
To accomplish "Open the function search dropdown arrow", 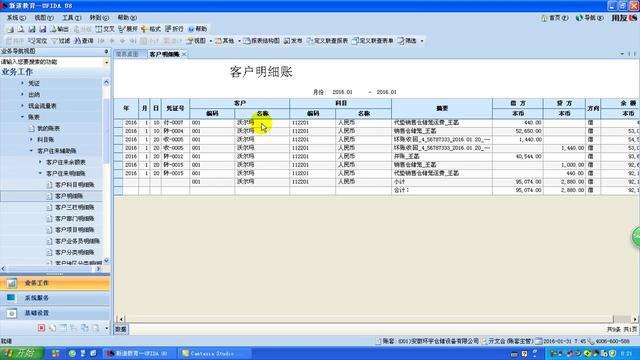I will 107,62.
